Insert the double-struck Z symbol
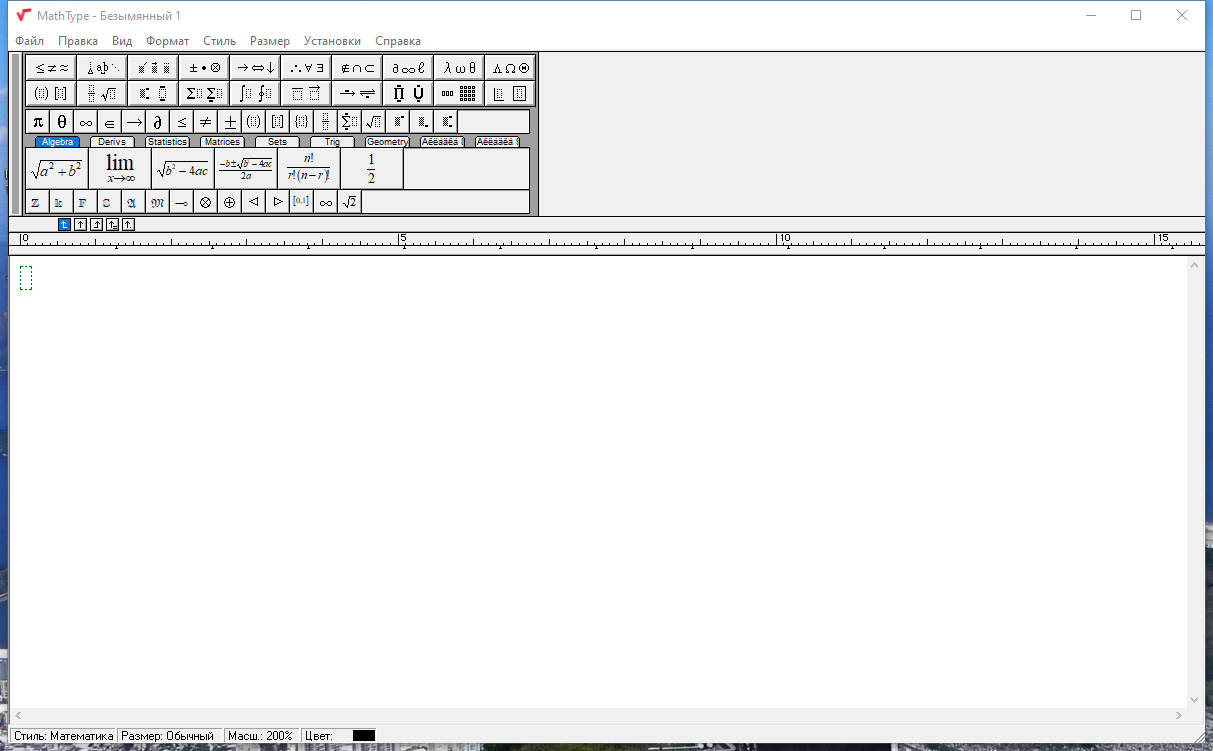 35,202
